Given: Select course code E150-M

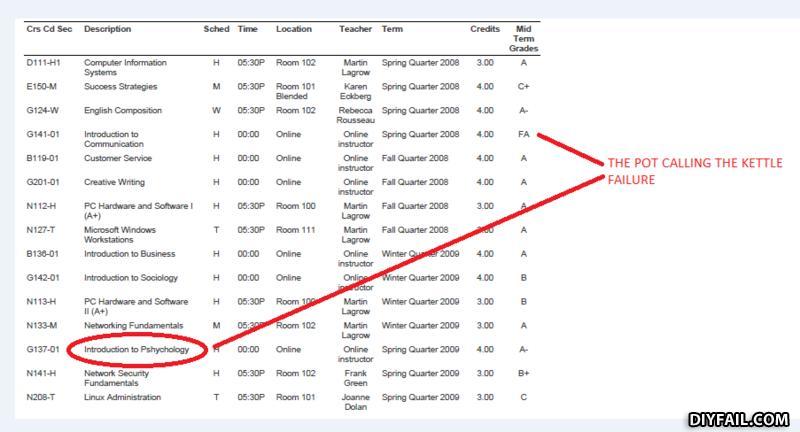Looking at the screenshot, I should pos(42,87).
